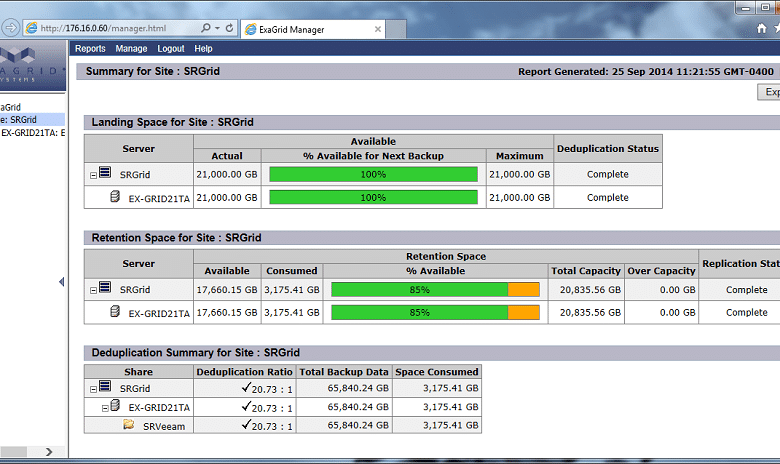Click EX-GRID21TA server icon in Deduplication Summary
Viewport: 780px width, 464px height.
115,405
